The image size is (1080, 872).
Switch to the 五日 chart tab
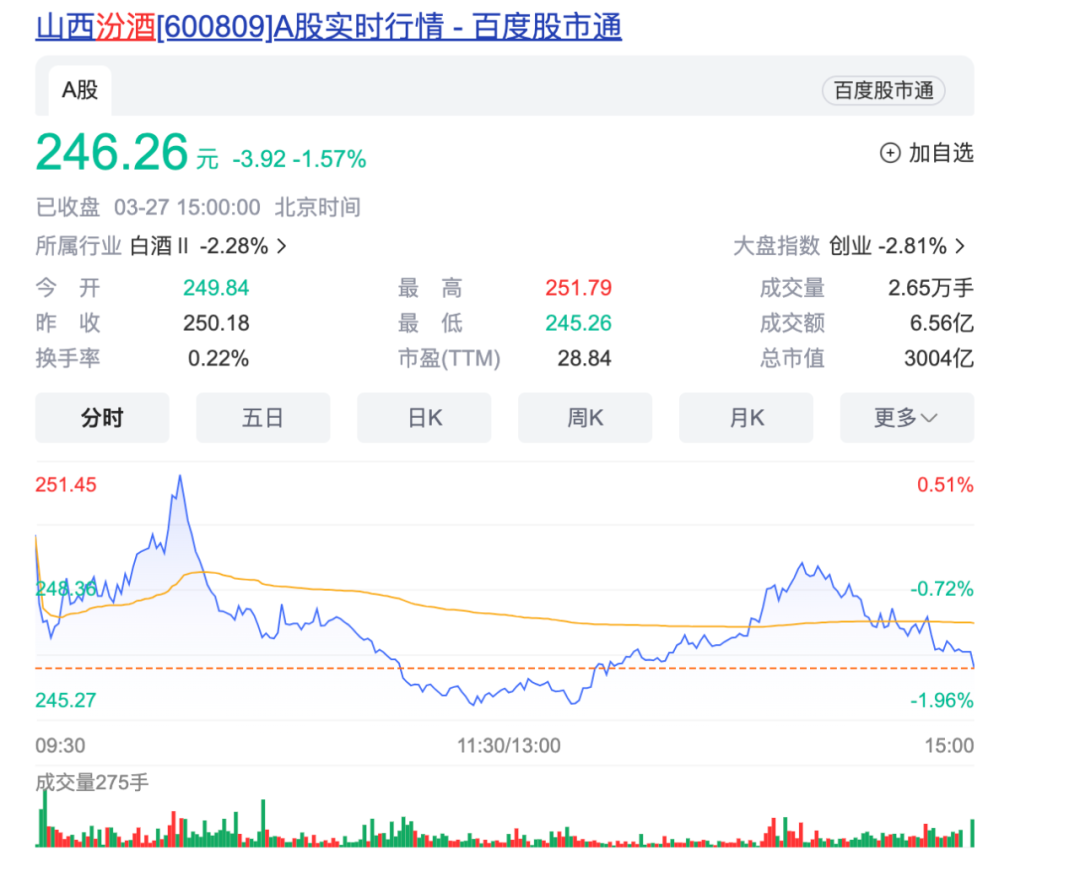[x=263, y=418]
